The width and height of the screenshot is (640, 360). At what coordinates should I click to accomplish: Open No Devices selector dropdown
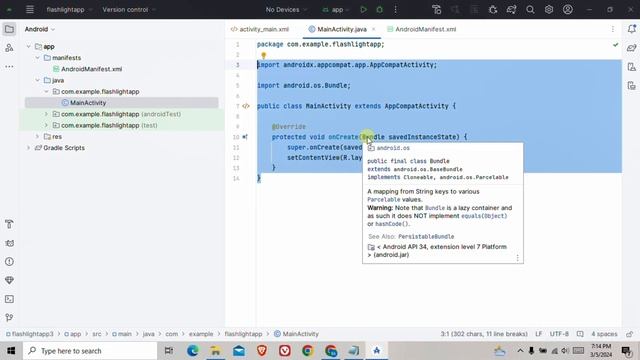(x=286, y=9)
